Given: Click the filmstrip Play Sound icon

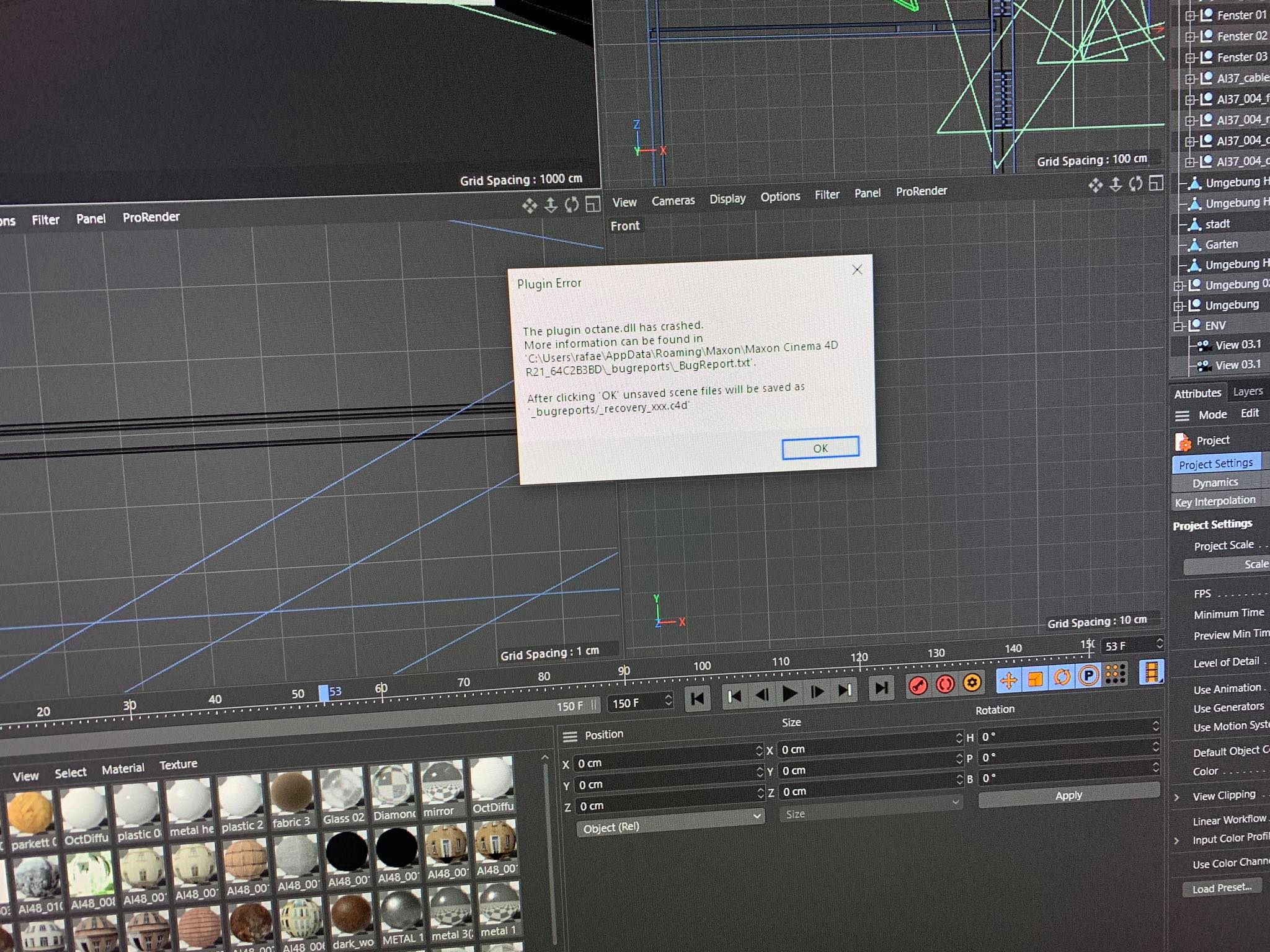Looking at the screenshot, I should tap(1151, 671).
